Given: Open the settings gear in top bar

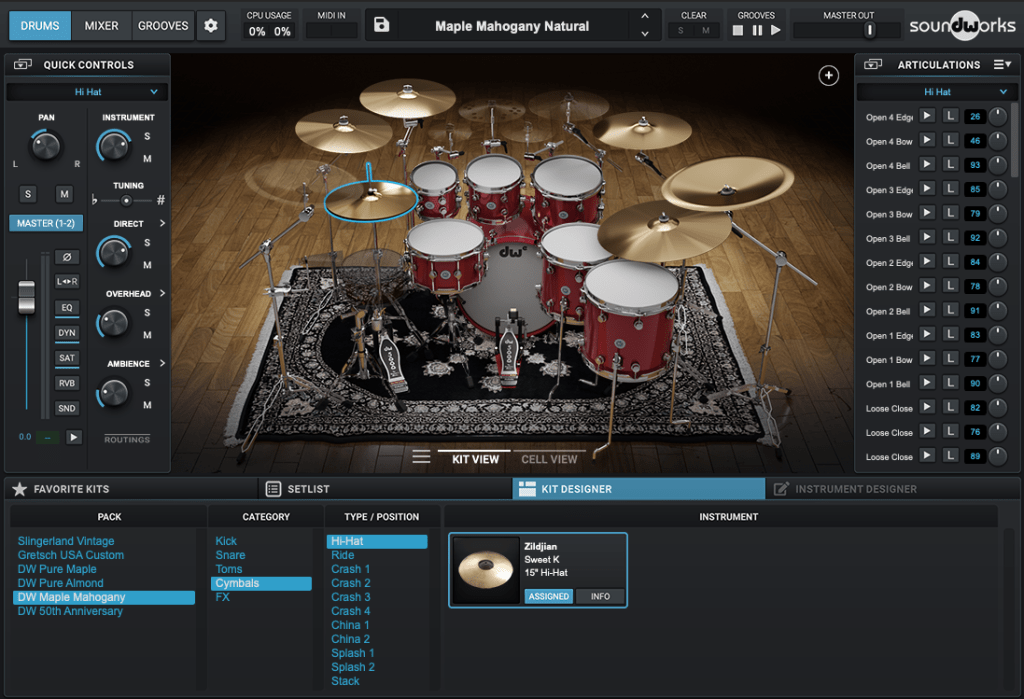Looking at the screenshot, I should 210,26.
